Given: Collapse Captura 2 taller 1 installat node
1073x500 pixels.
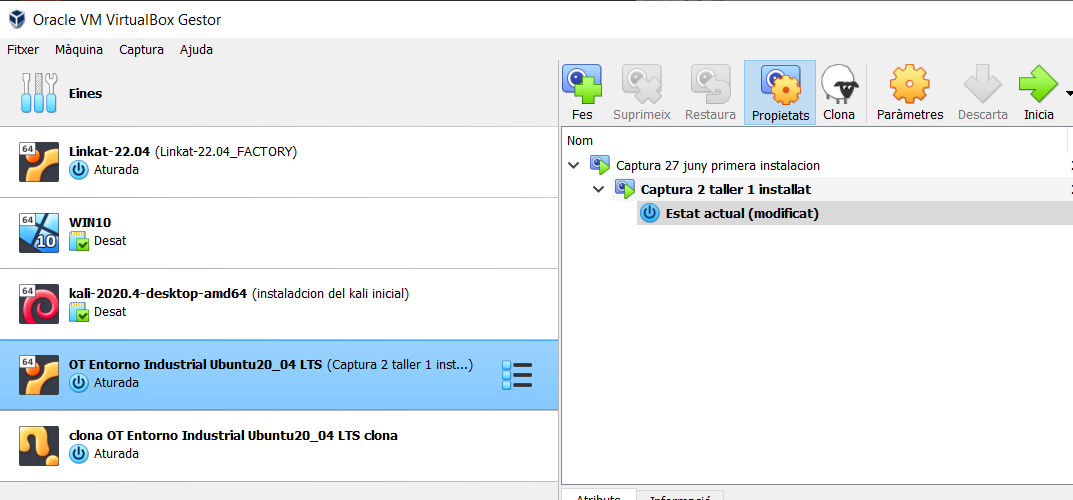Looking at the screenshot, I should [x=599, y=189].
